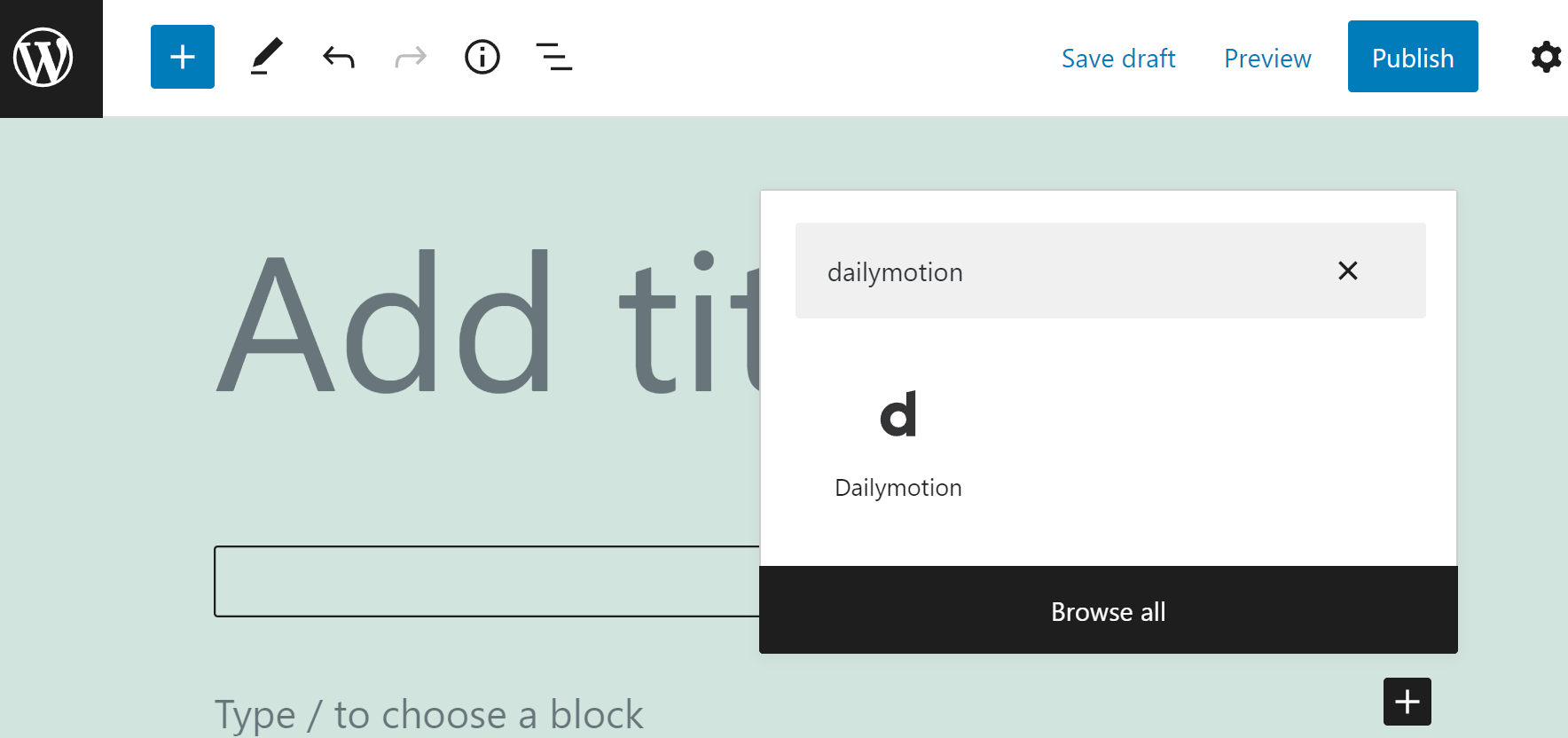Open the editor settings gear
Viewport: 1568px width, 738px height.
(x=1546, y=57)
